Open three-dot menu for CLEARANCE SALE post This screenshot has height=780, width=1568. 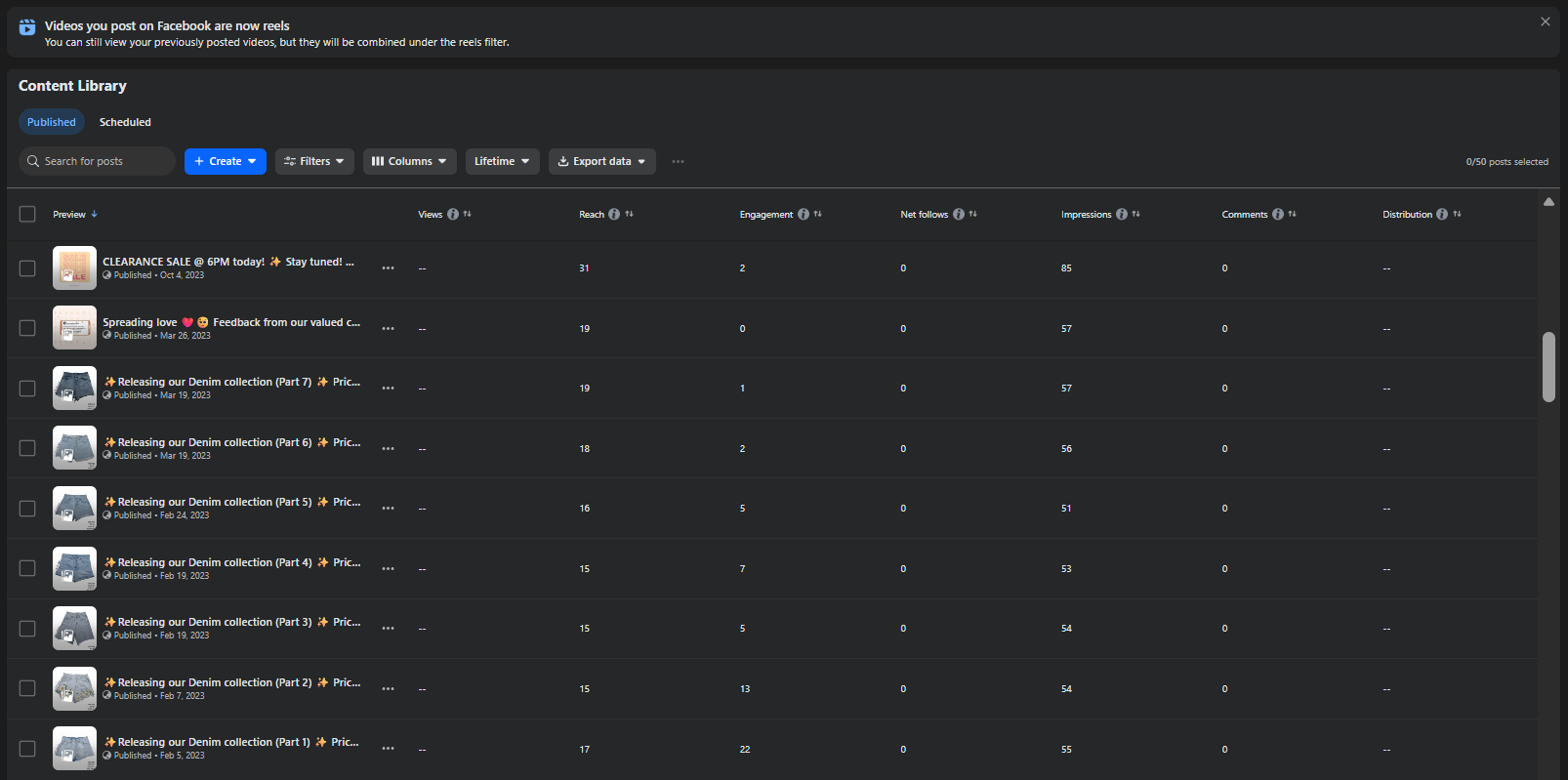pos(389,268)
